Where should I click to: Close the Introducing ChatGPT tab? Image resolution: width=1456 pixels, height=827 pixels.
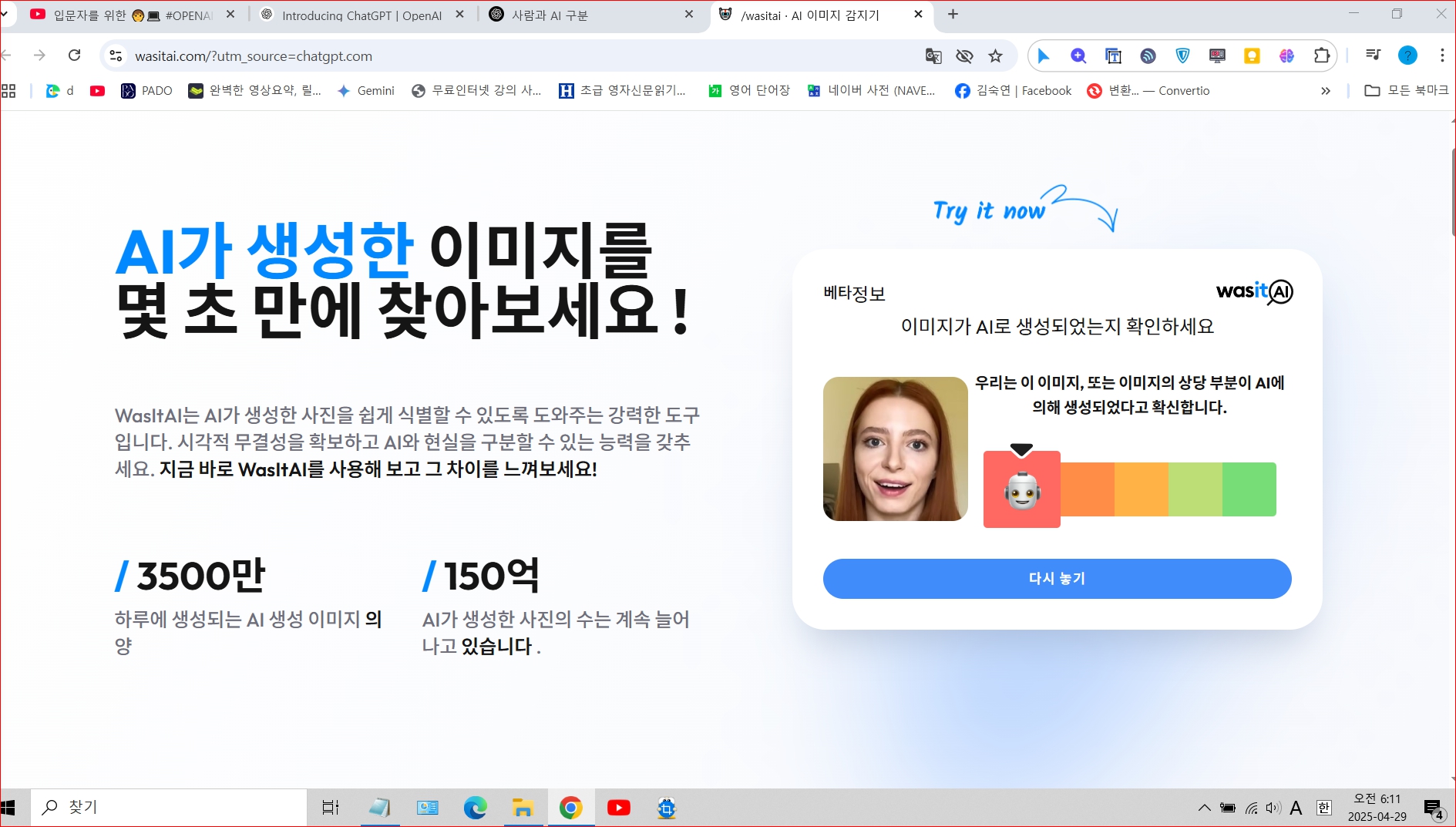(460, 15)
